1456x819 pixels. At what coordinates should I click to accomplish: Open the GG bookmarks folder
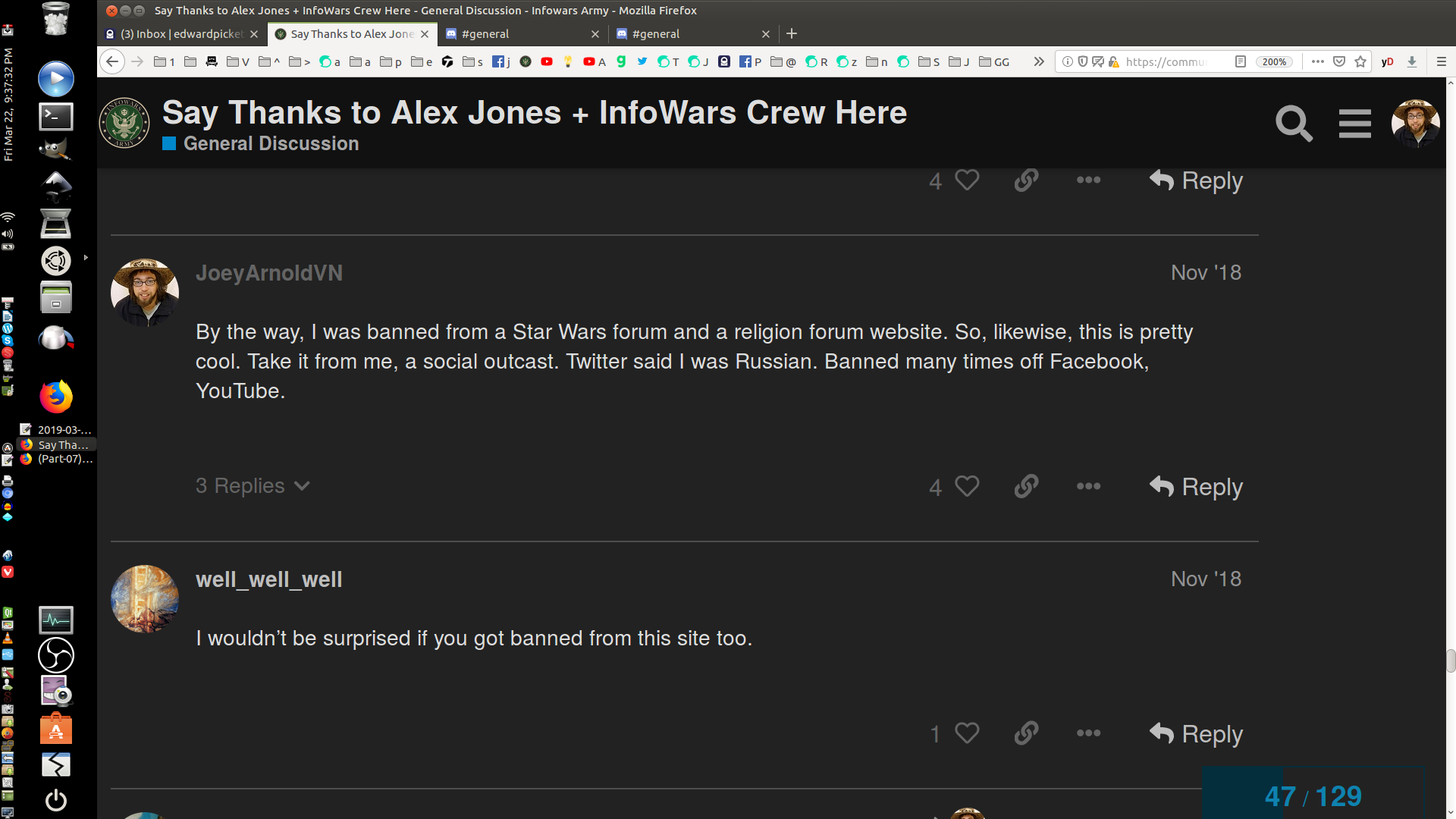click(x=994, y=61)
